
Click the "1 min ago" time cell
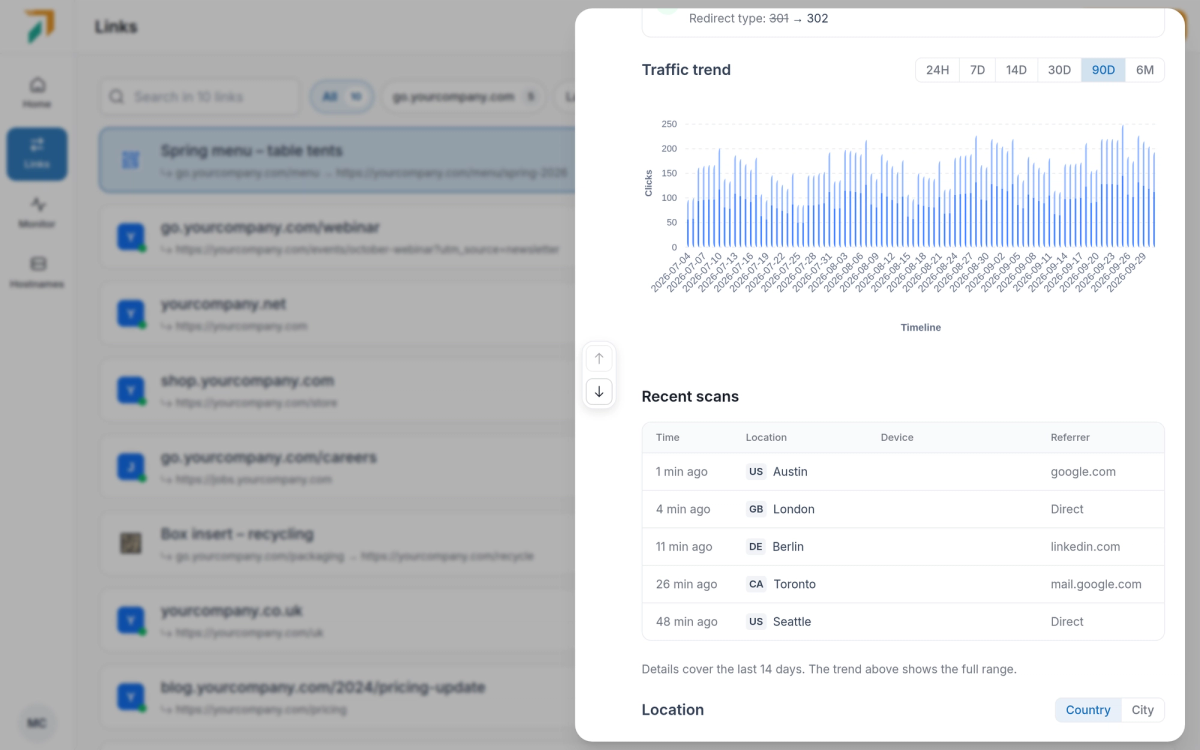[x=682, y=472]
